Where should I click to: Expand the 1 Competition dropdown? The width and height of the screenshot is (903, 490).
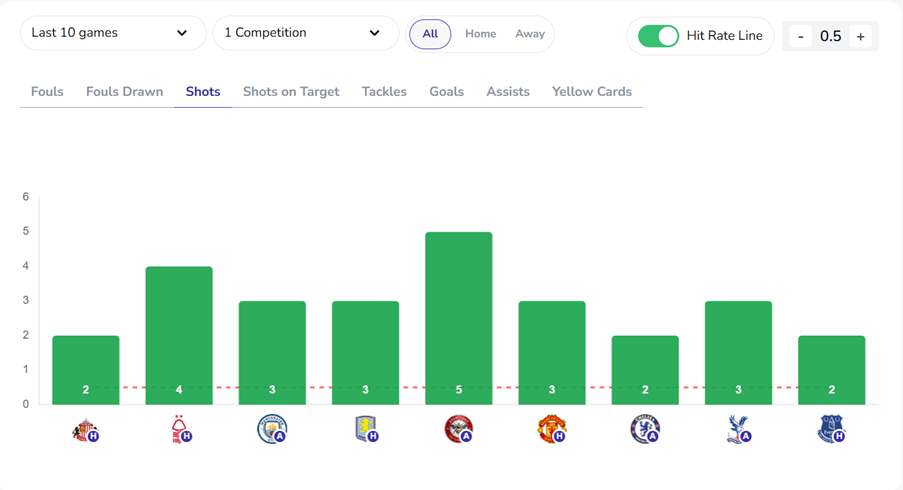point(305,33)
